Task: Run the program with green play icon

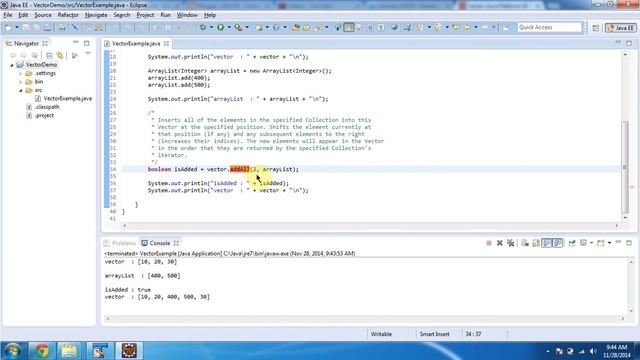Action: [220, 27]
